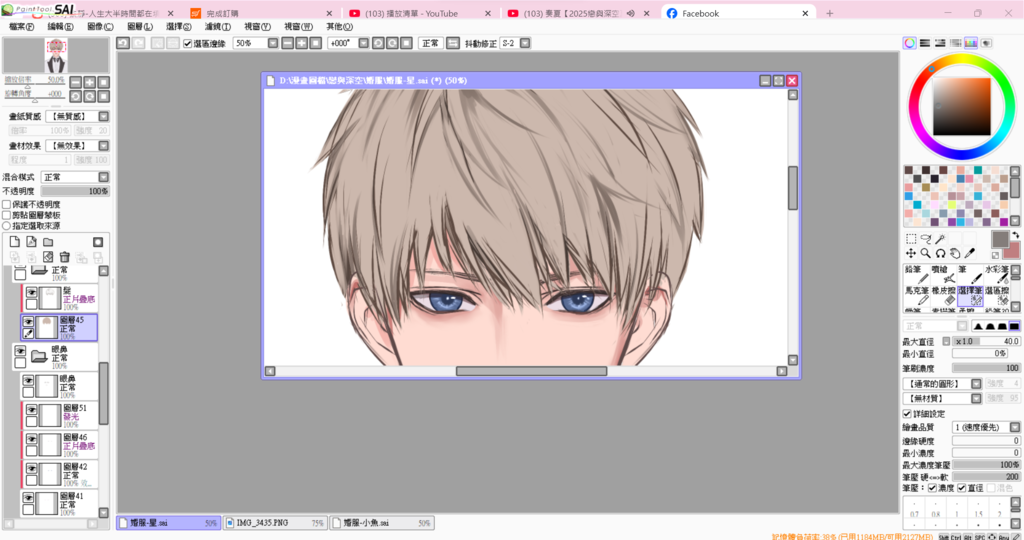Toggle 剪貼圖層蒙板 checkbox
The image size is (1024, 540).
click(7, 215)
